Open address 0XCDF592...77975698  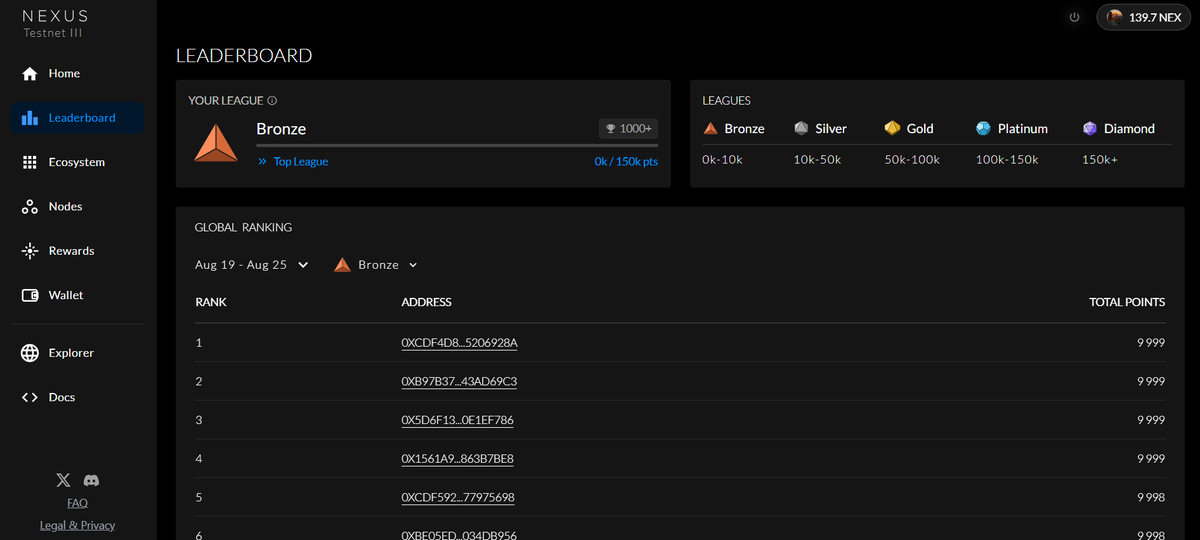tap(458, 497)
